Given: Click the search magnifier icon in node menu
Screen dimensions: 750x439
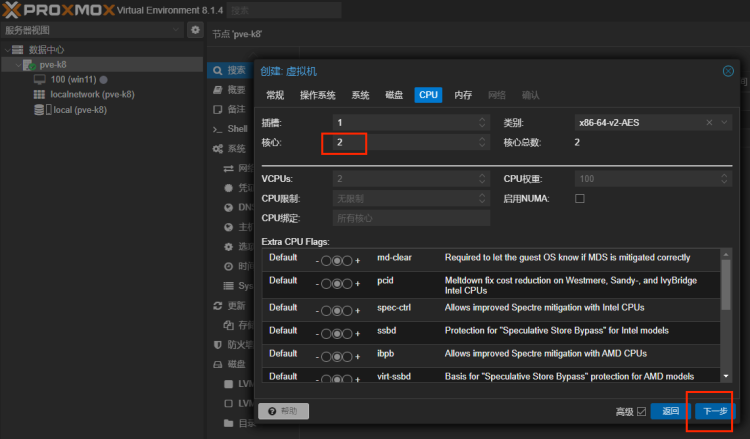Looking at the screenshot, I should pyautogui.click(x=218, y=71).
